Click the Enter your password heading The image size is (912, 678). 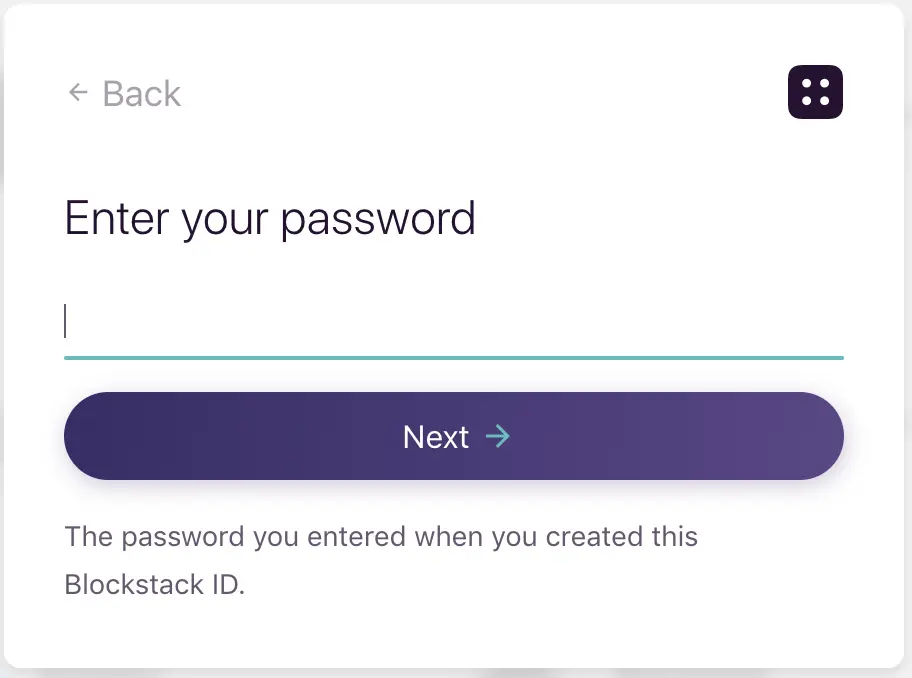pyautogui.click(x=270, y=218)
